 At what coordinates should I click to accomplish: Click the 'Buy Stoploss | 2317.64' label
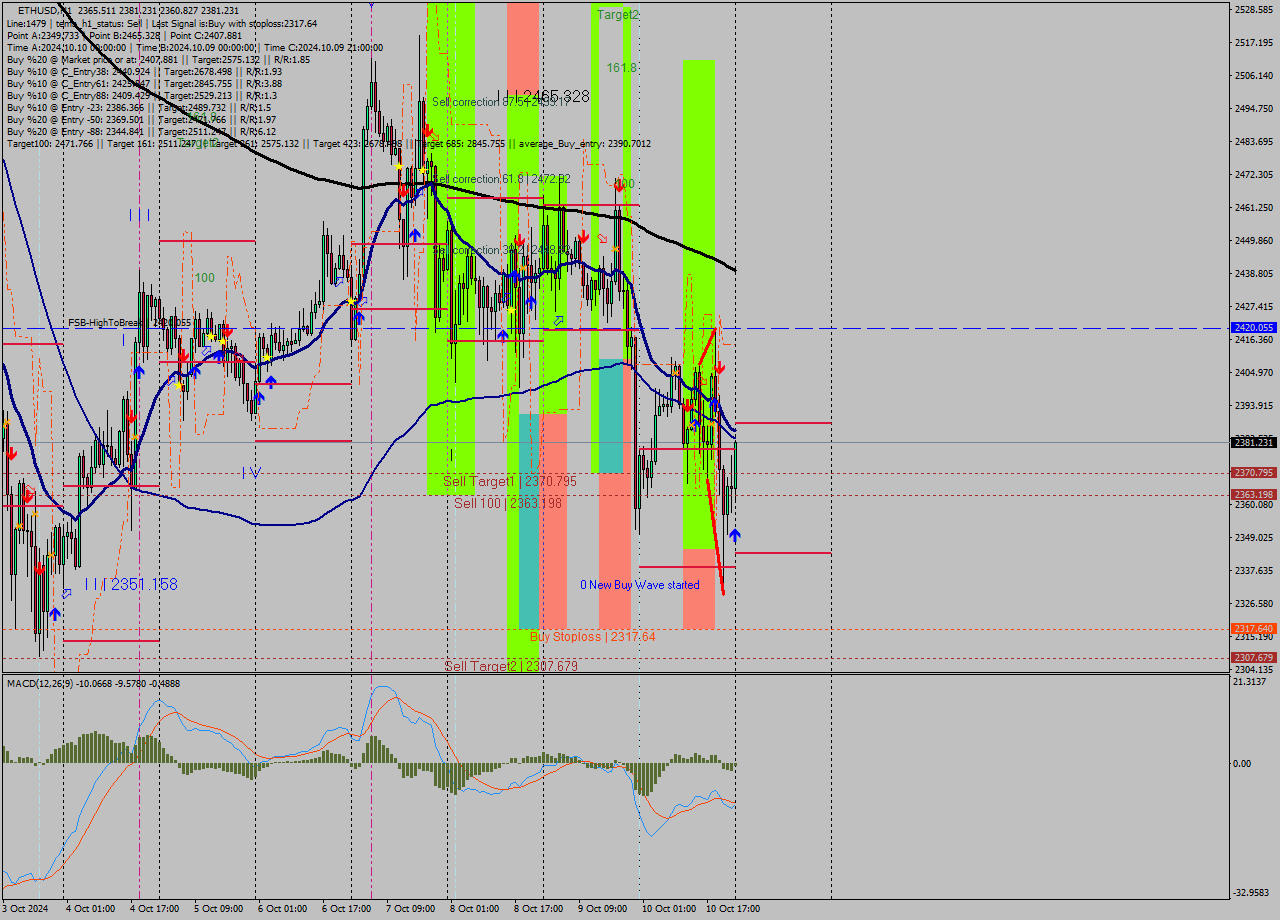click(x=593, y=636)
